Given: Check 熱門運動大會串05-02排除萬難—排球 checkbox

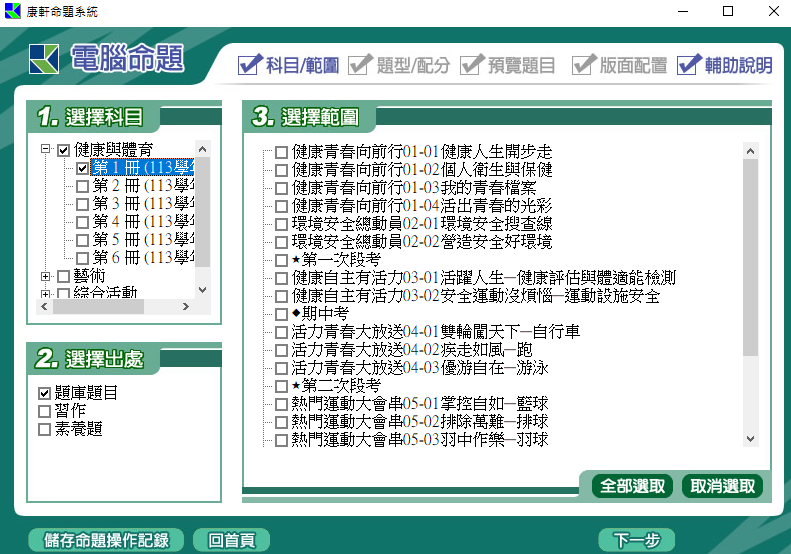Looking at the screenshot, I should pyautogui.click(x=281, y=422).
